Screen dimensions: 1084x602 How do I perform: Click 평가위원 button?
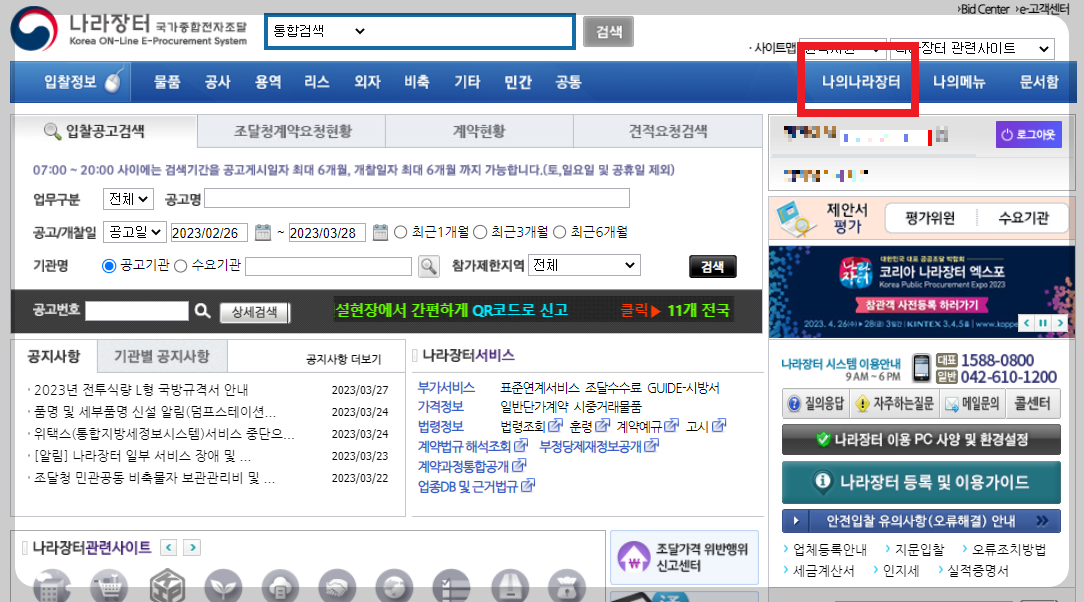click(x=931, y=218)
